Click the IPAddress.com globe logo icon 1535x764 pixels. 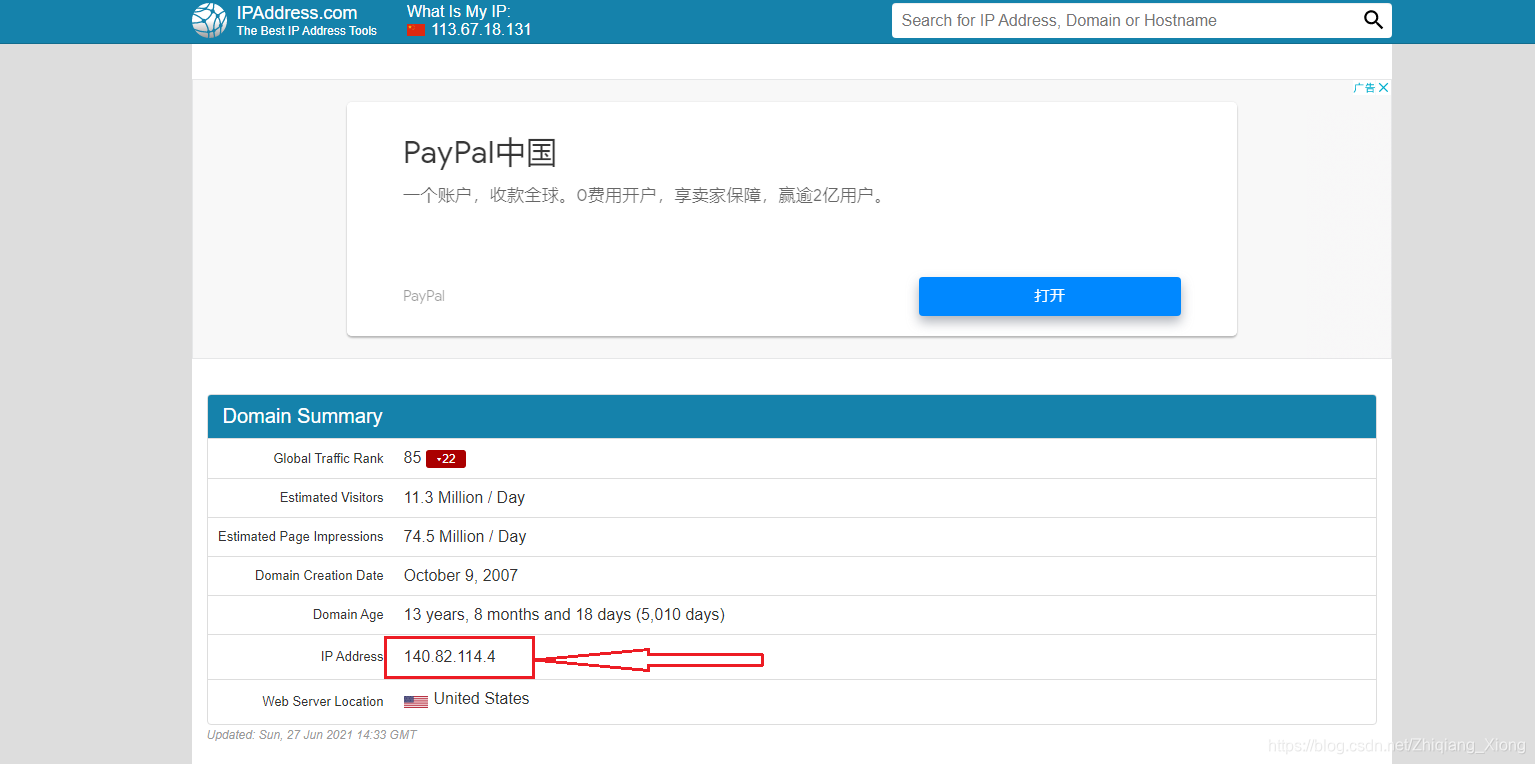(208, 20)
